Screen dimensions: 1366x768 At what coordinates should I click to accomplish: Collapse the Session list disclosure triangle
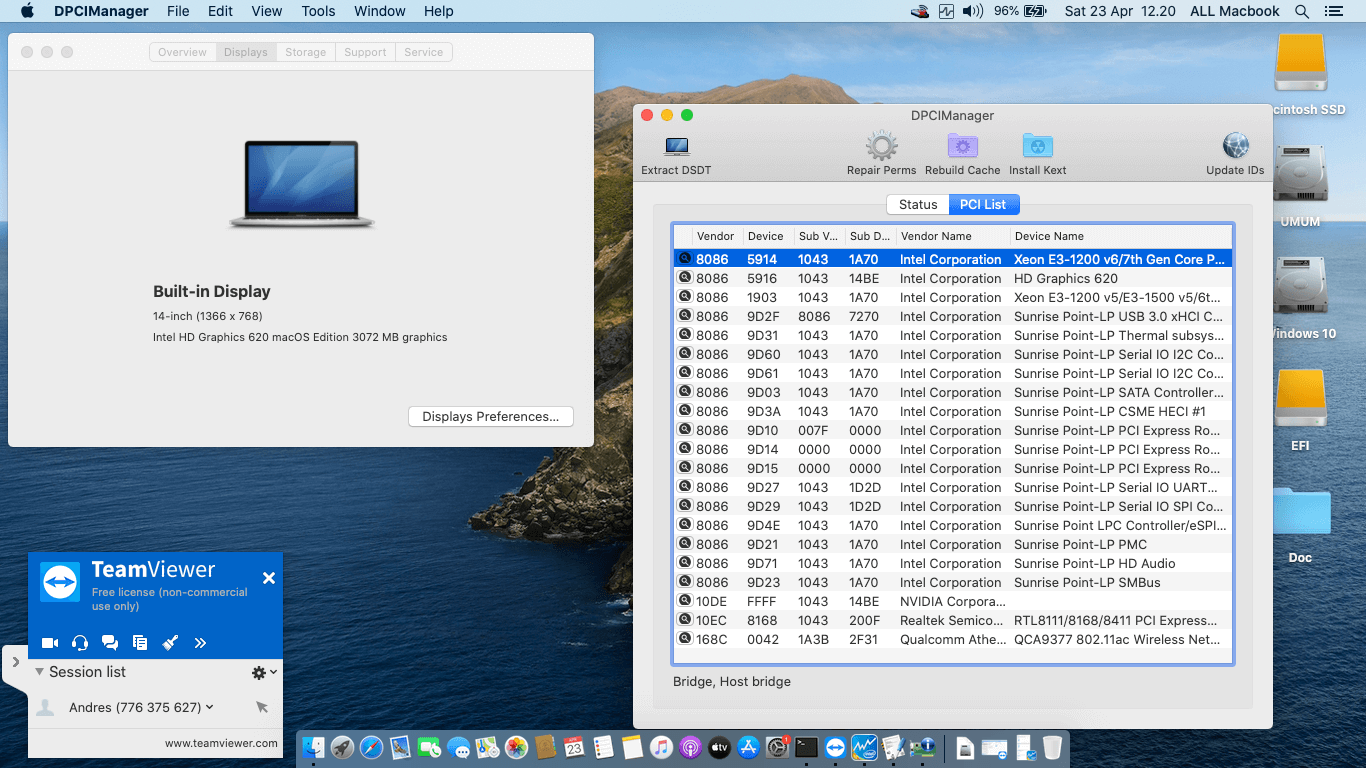pos(39,672)
